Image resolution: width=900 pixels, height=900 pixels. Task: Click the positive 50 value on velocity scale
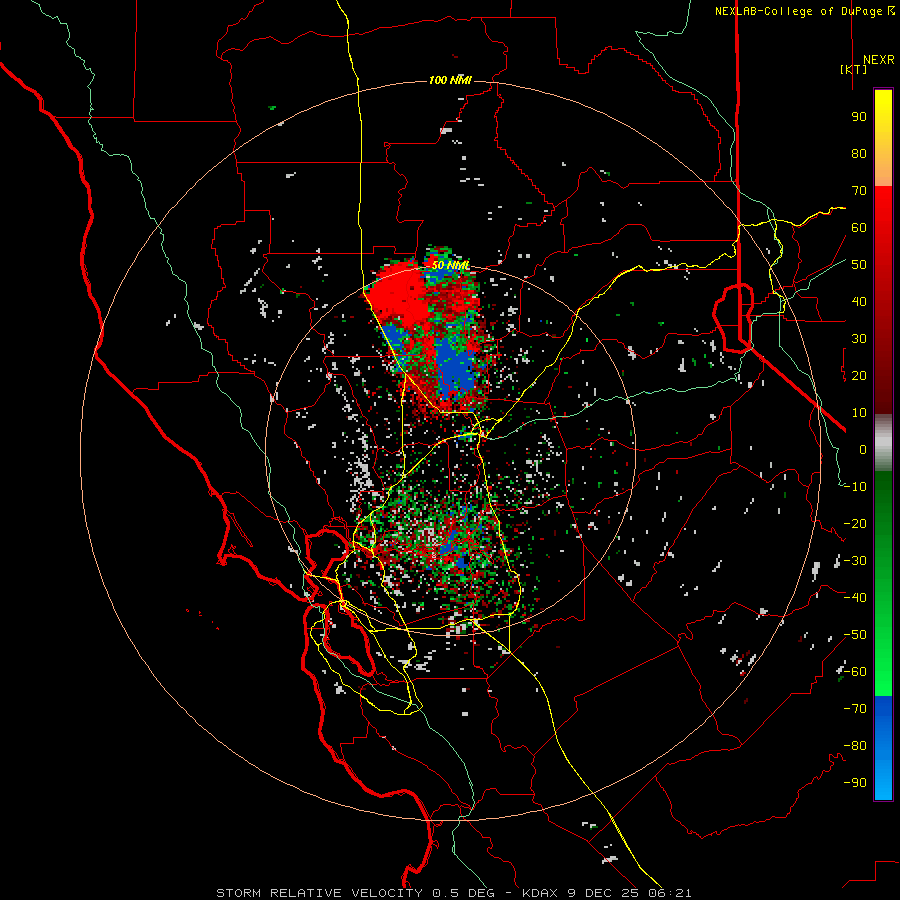859,265
